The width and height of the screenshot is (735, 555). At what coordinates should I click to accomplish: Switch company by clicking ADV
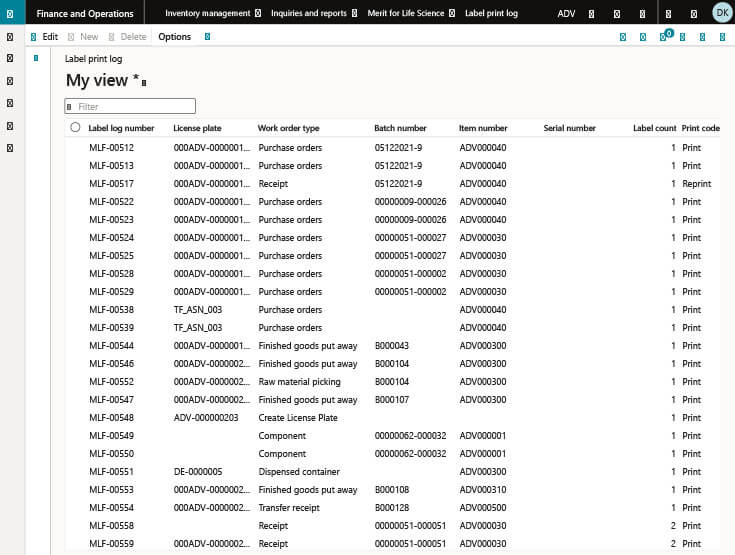click(566, 14)
